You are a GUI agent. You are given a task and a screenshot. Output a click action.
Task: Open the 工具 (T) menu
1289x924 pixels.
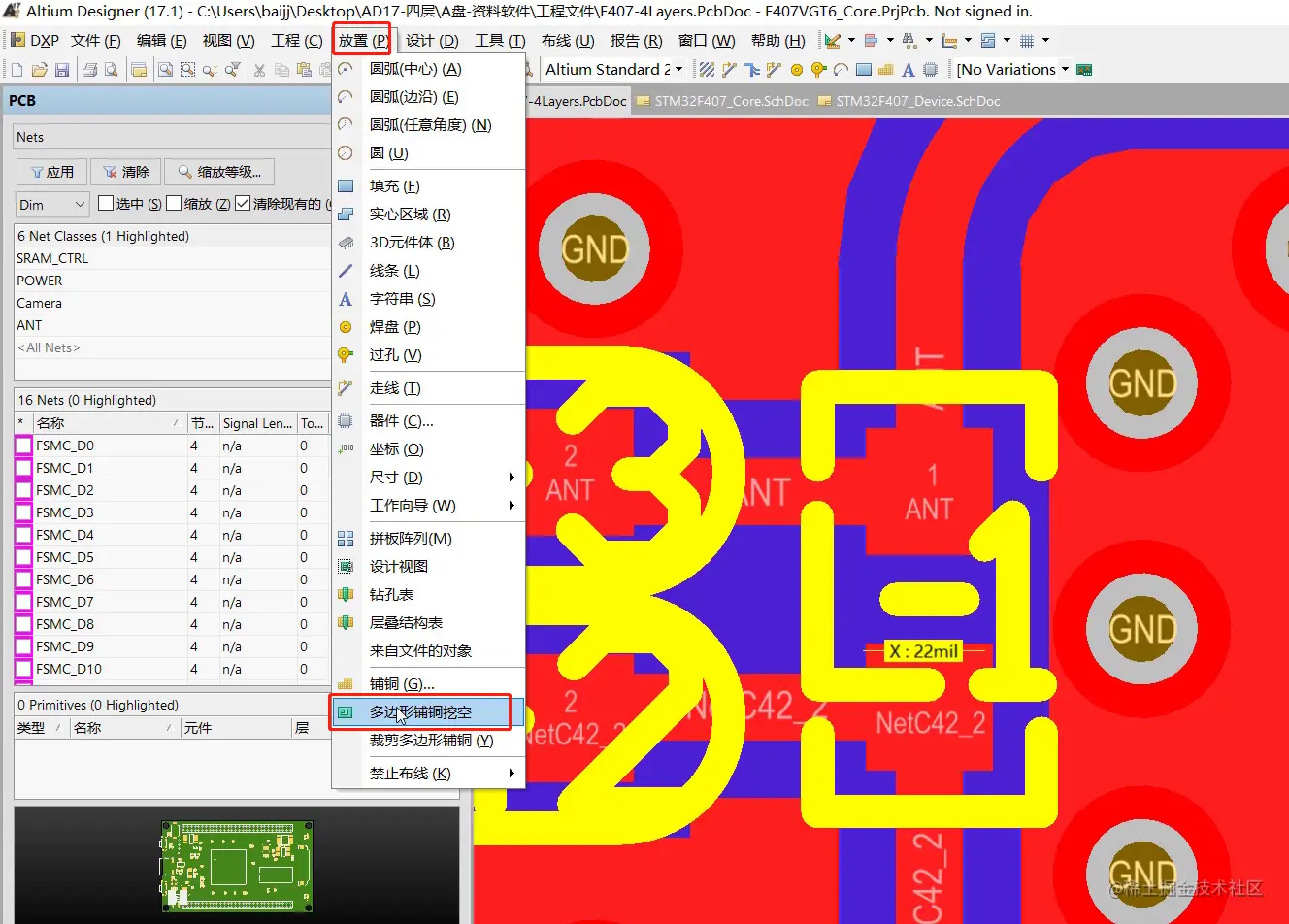pyautogui.click(x=500, y=41)
